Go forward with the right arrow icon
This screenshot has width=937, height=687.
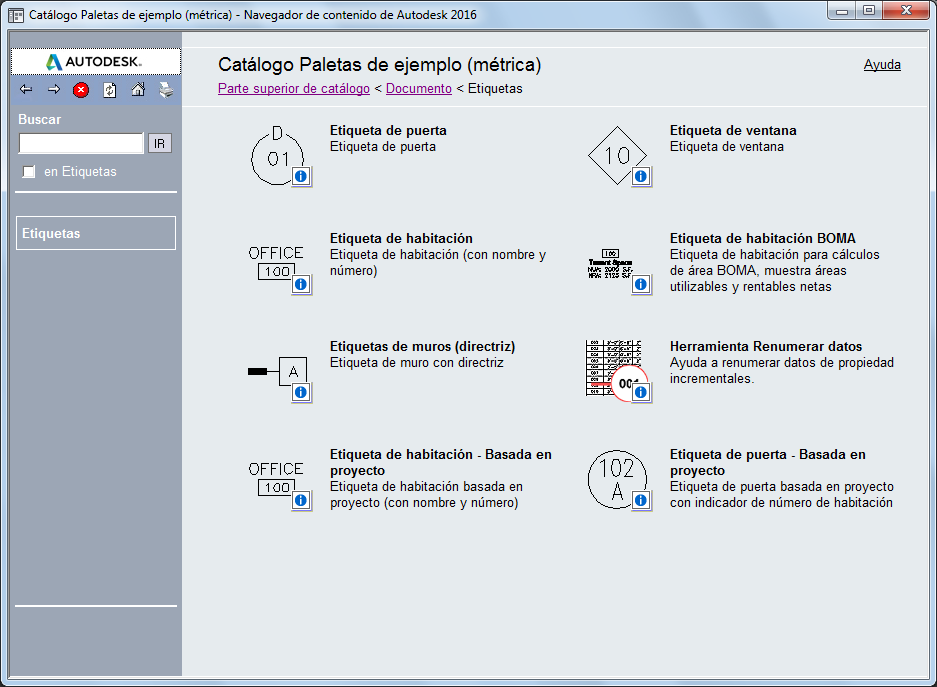pos(54,90)
